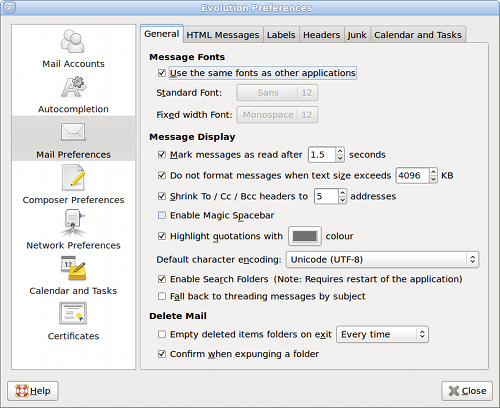Click the Composer Preferences label in sidebar
The image size is (500, 408).
73,200
